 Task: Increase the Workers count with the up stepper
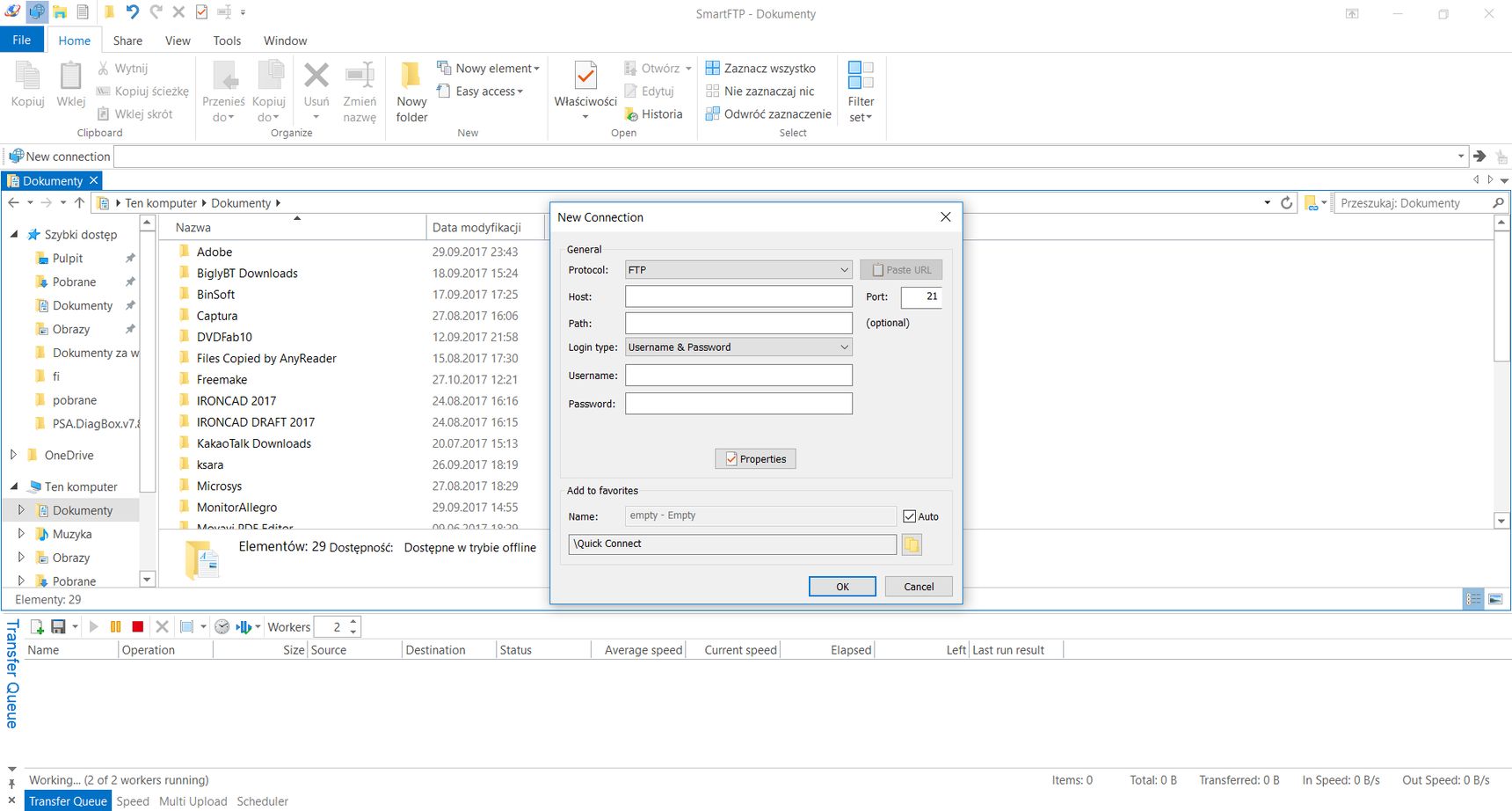pyautogui.click(x=353, y=622)
